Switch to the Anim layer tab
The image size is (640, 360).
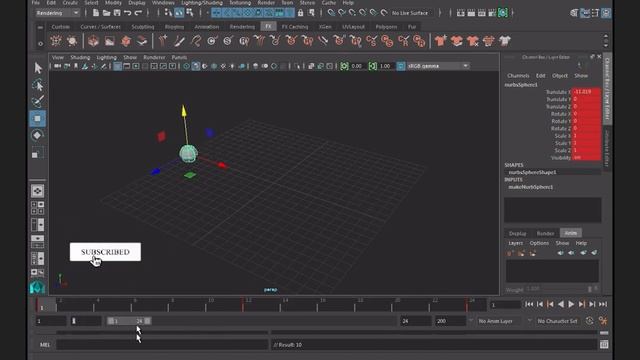click(571, 233)
